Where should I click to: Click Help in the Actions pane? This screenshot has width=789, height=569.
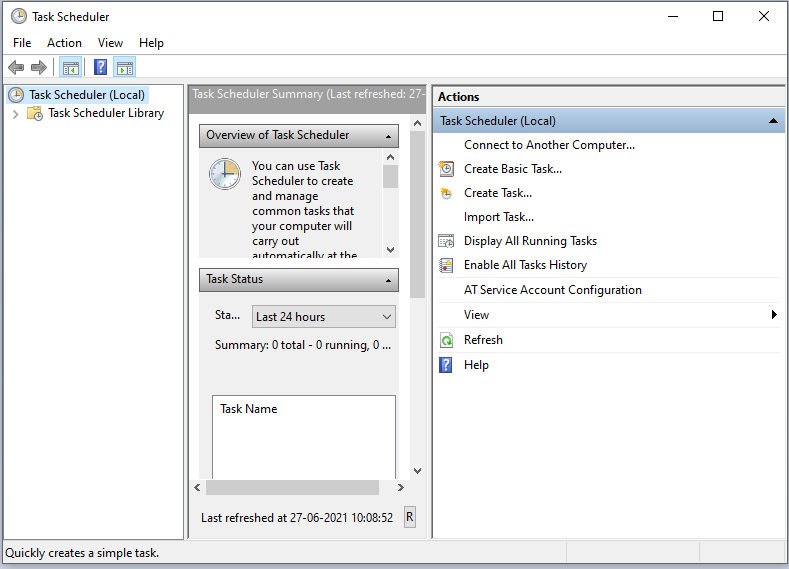(476, 365)
